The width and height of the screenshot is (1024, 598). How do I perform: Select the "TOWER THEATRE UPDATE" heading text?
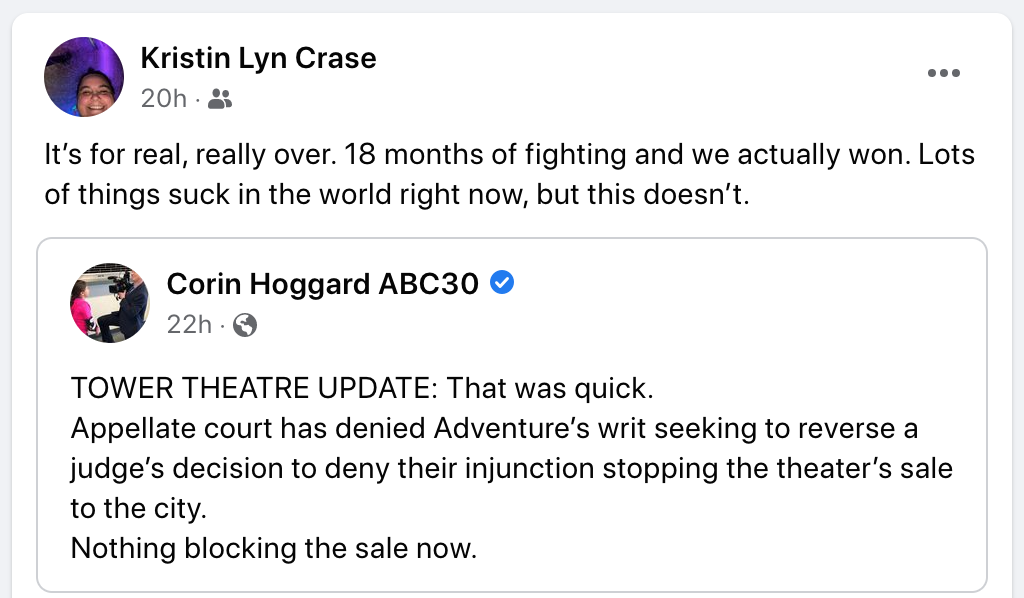pos(254,387)
